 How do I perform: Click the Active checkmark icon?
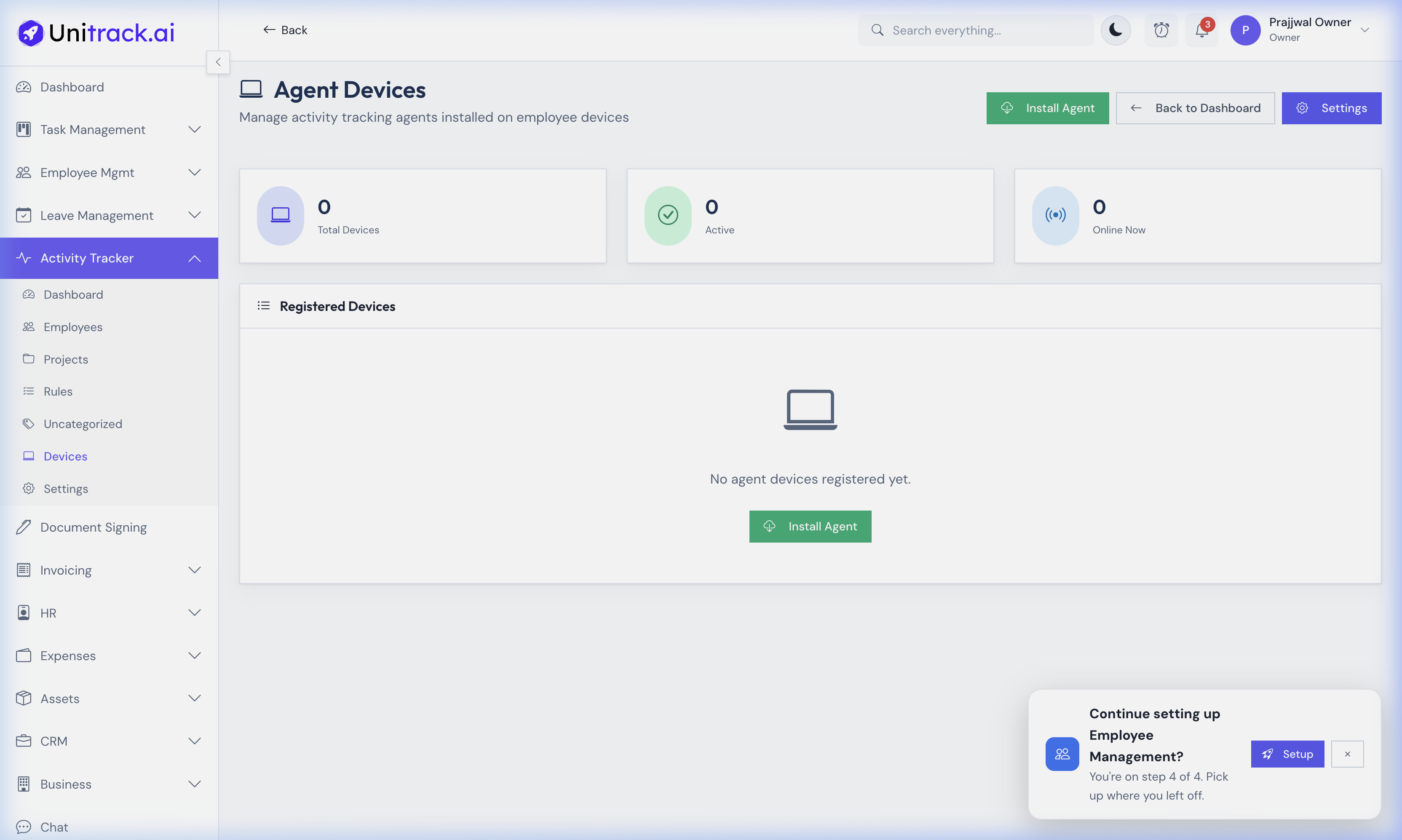pyautogui.click(x=668, y=215)
